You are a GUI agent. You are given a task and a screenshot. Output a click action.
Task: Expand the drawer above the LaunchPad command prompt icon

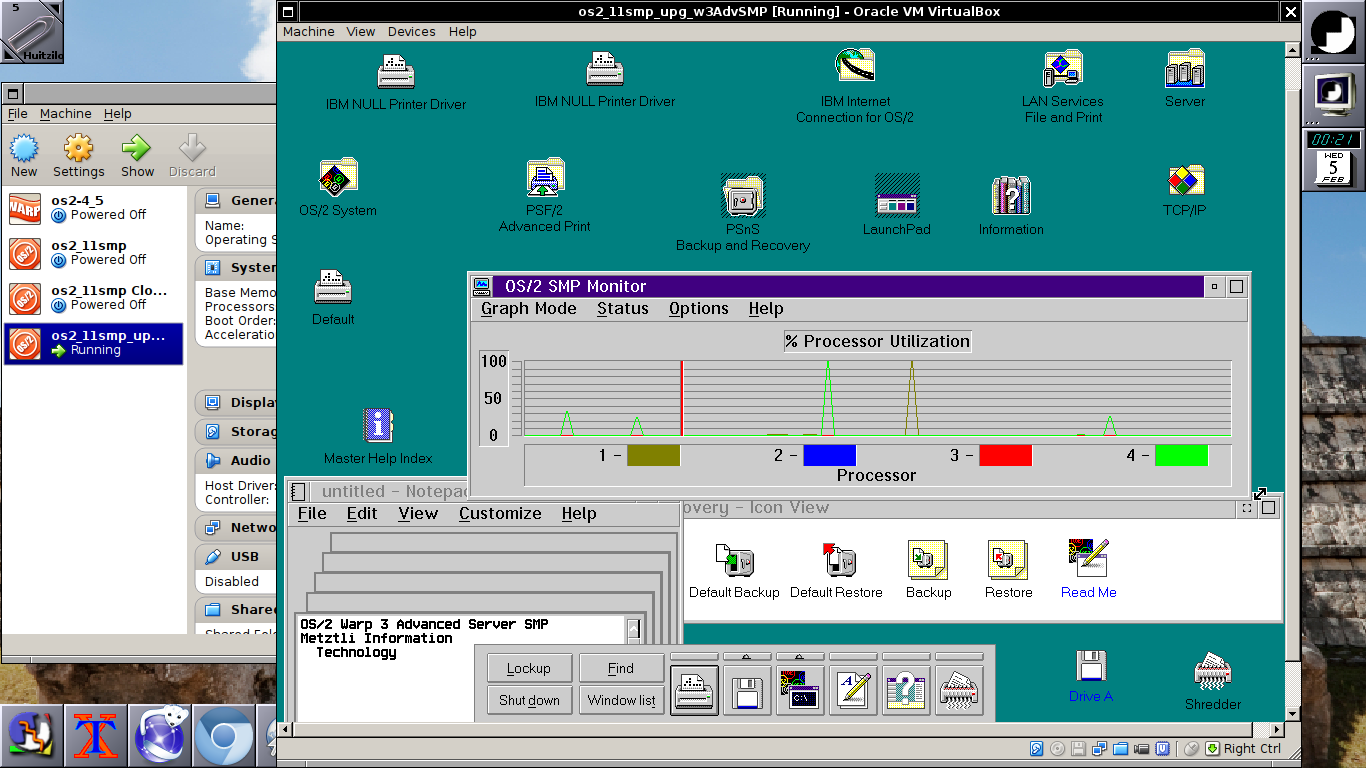pos(800,657)
